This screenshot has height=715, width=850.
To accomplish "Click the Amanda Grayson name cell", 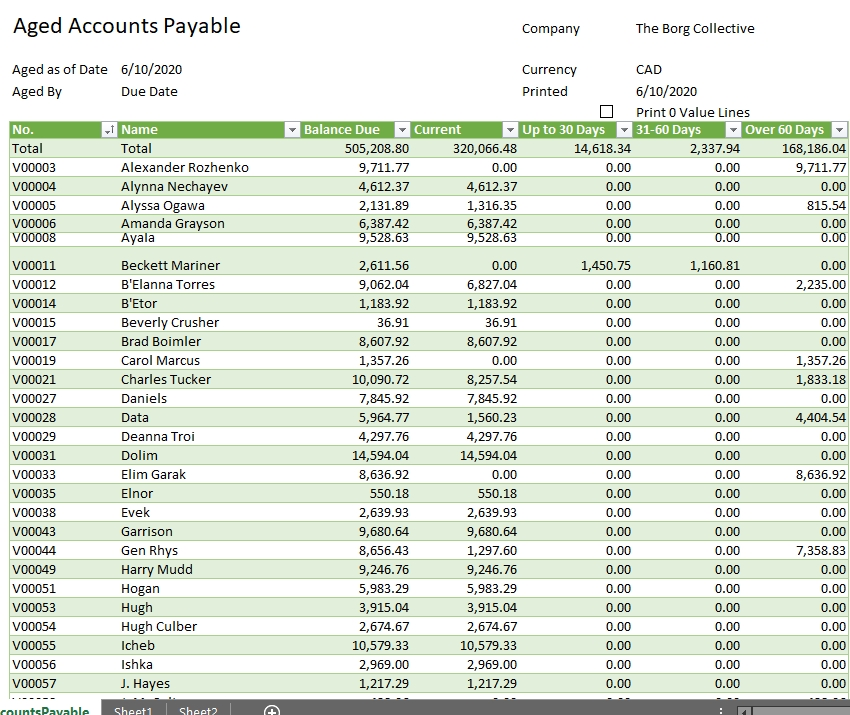I will (x=173, y=223).
